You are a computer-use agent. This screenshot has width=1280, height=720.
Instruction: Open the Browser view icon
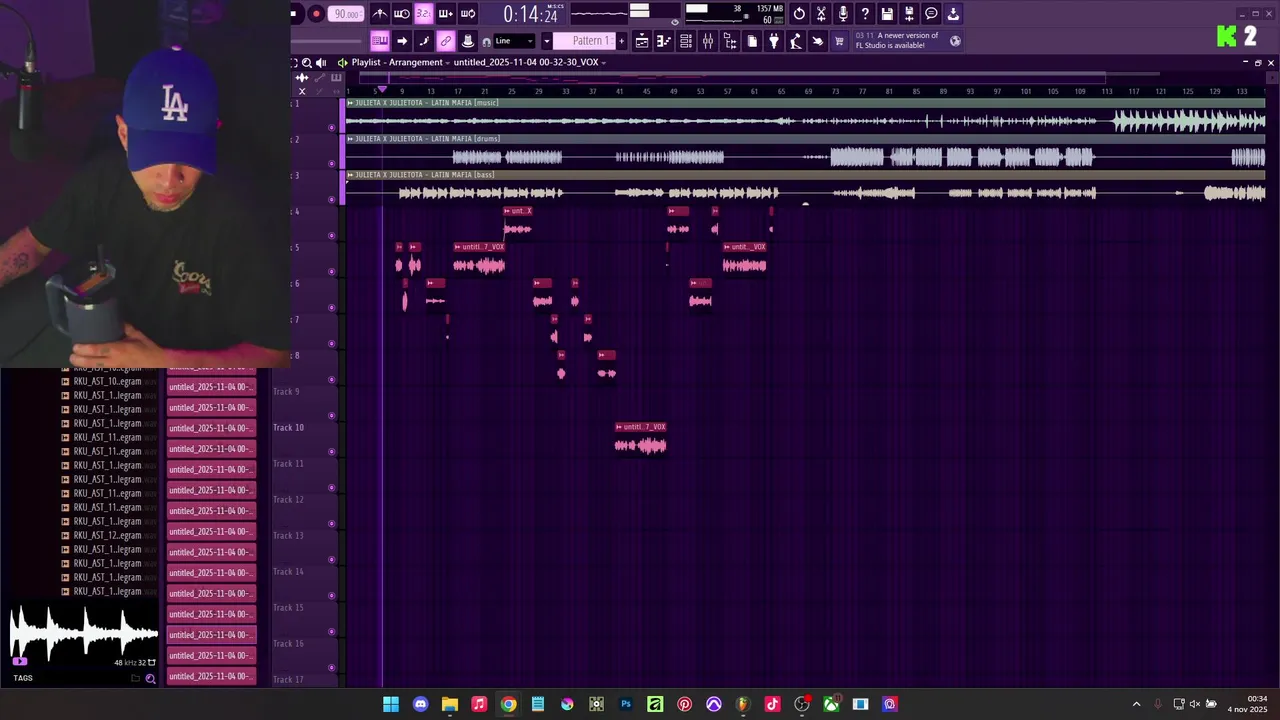[x=730, y=41]
